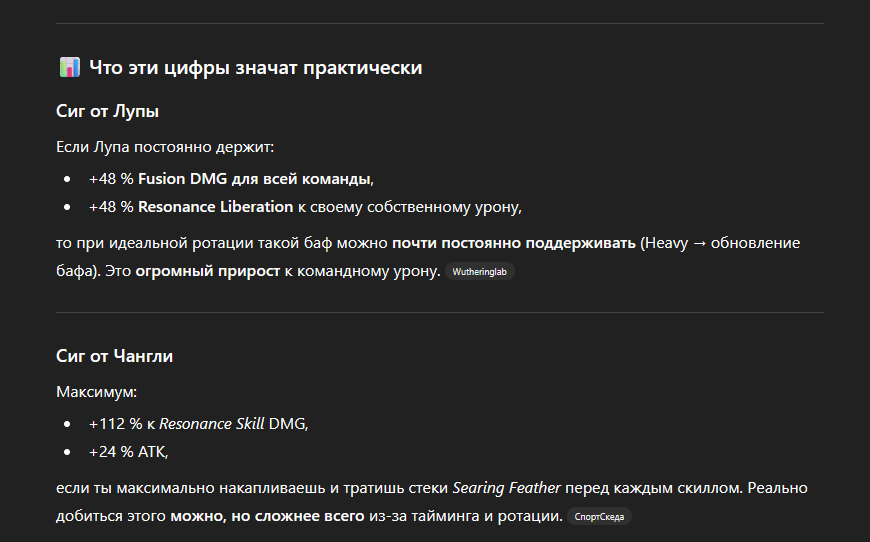Click 'Если Лупа постоянно держит:' line

[x=165, y=147]
